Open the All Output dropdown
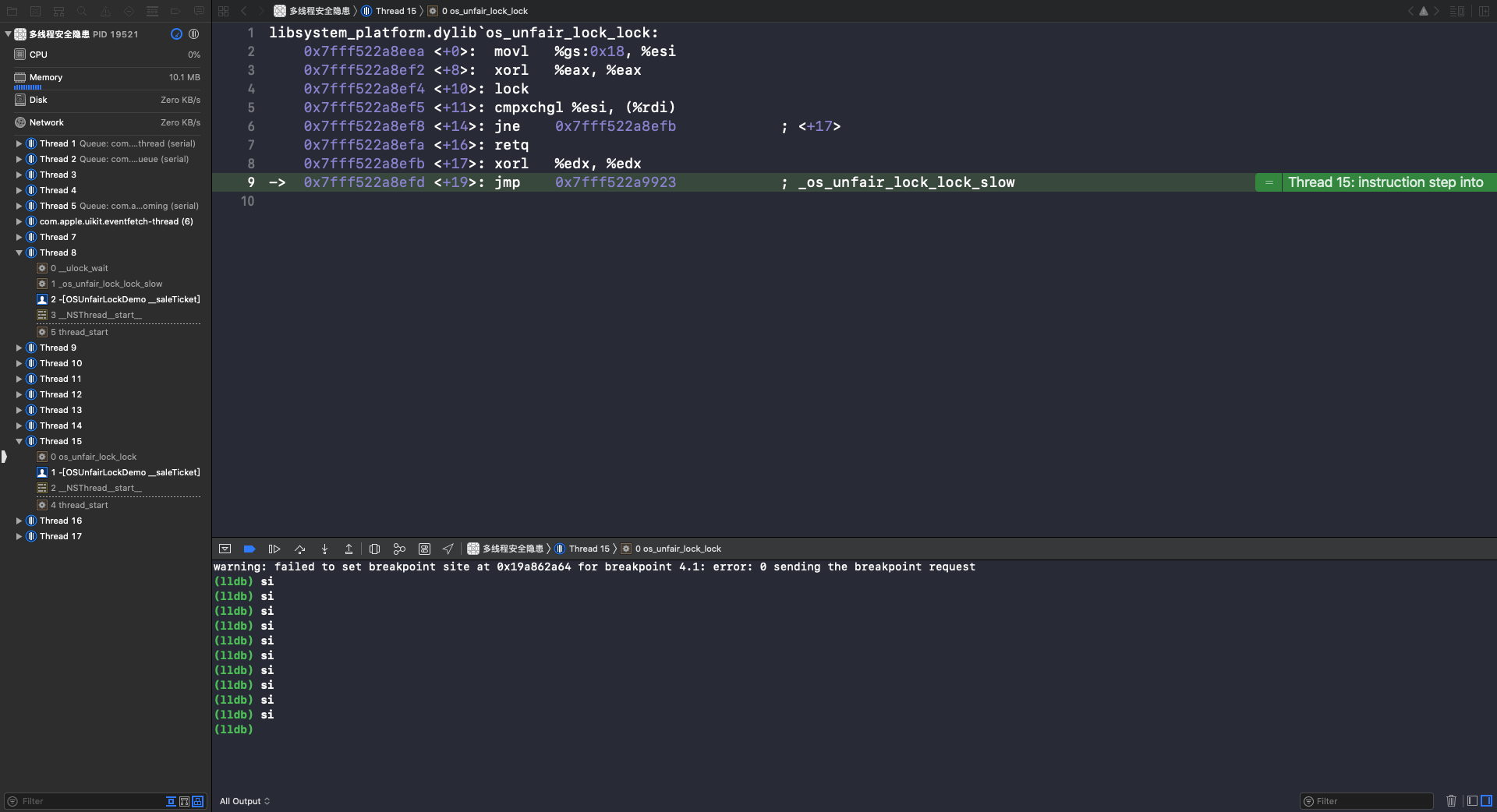Image resolution: width=1497 pixels, height=812 pixels. 245,801
